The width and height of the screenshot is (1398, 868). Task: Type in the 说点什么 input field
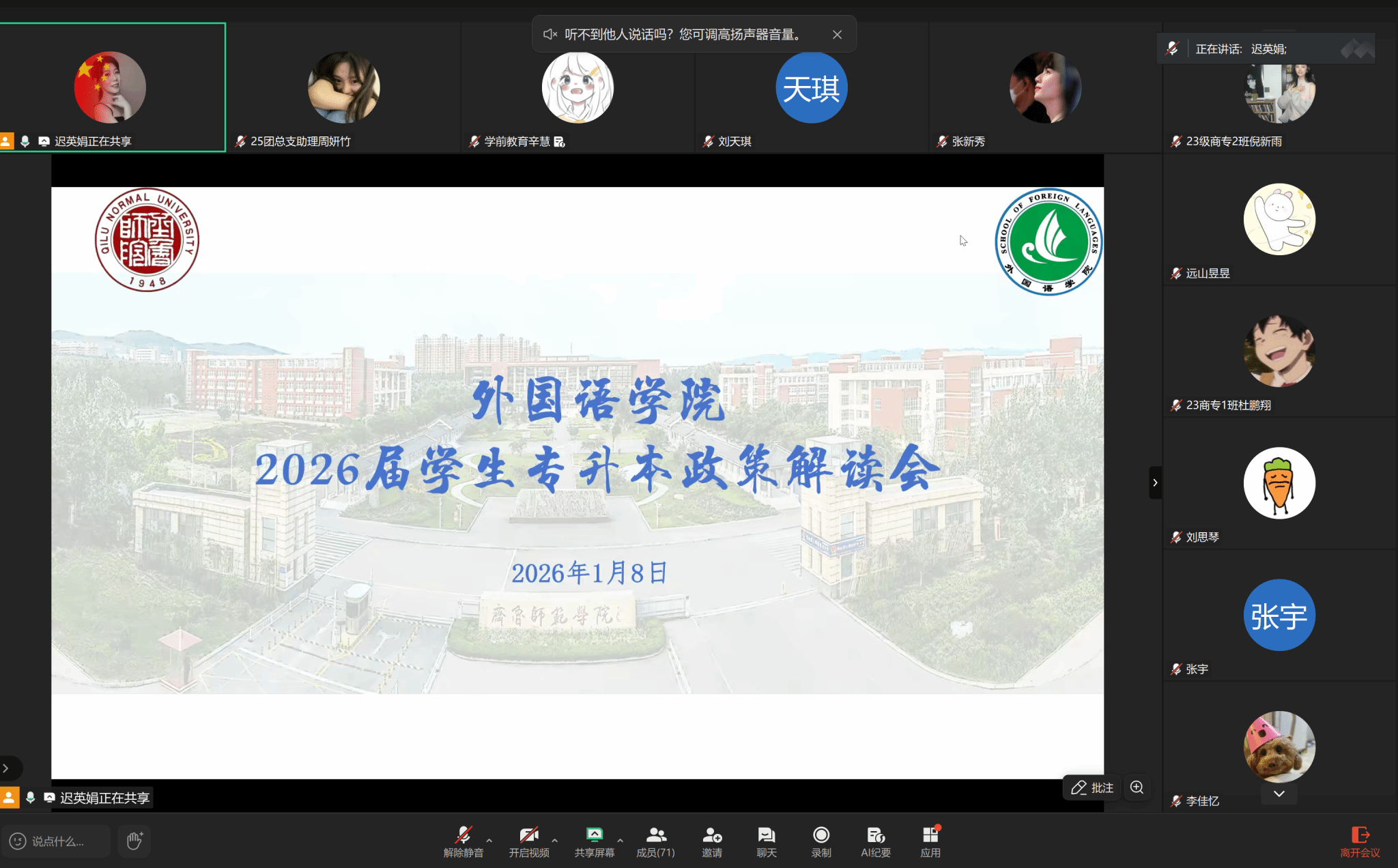(x=57, y=841)
